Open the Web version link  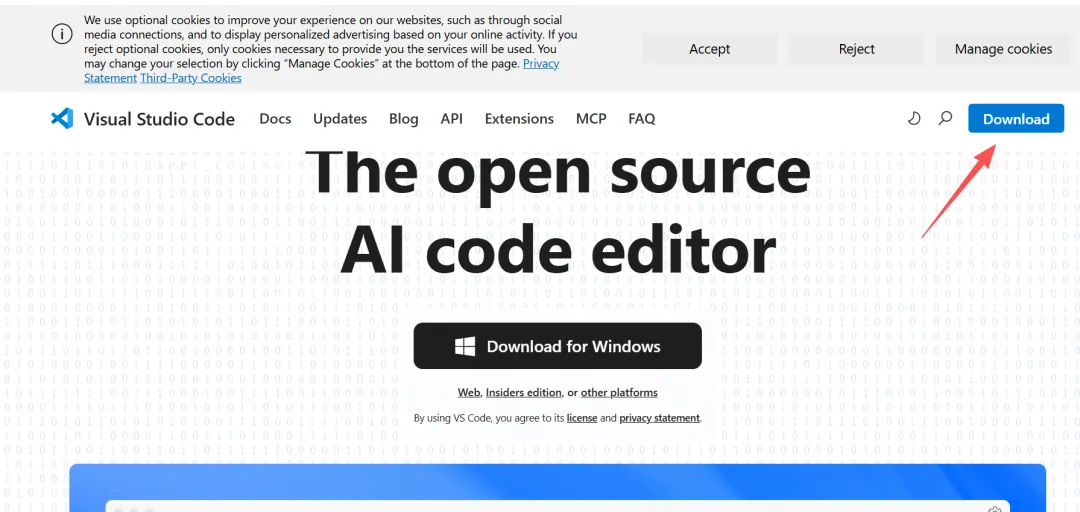468,393
